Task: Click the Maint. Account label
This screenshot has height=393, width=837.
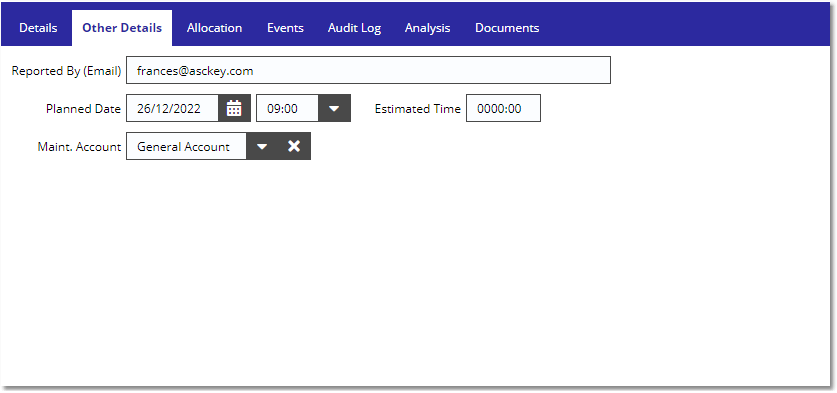Action: pyautogui.click(x=80, y=147)
